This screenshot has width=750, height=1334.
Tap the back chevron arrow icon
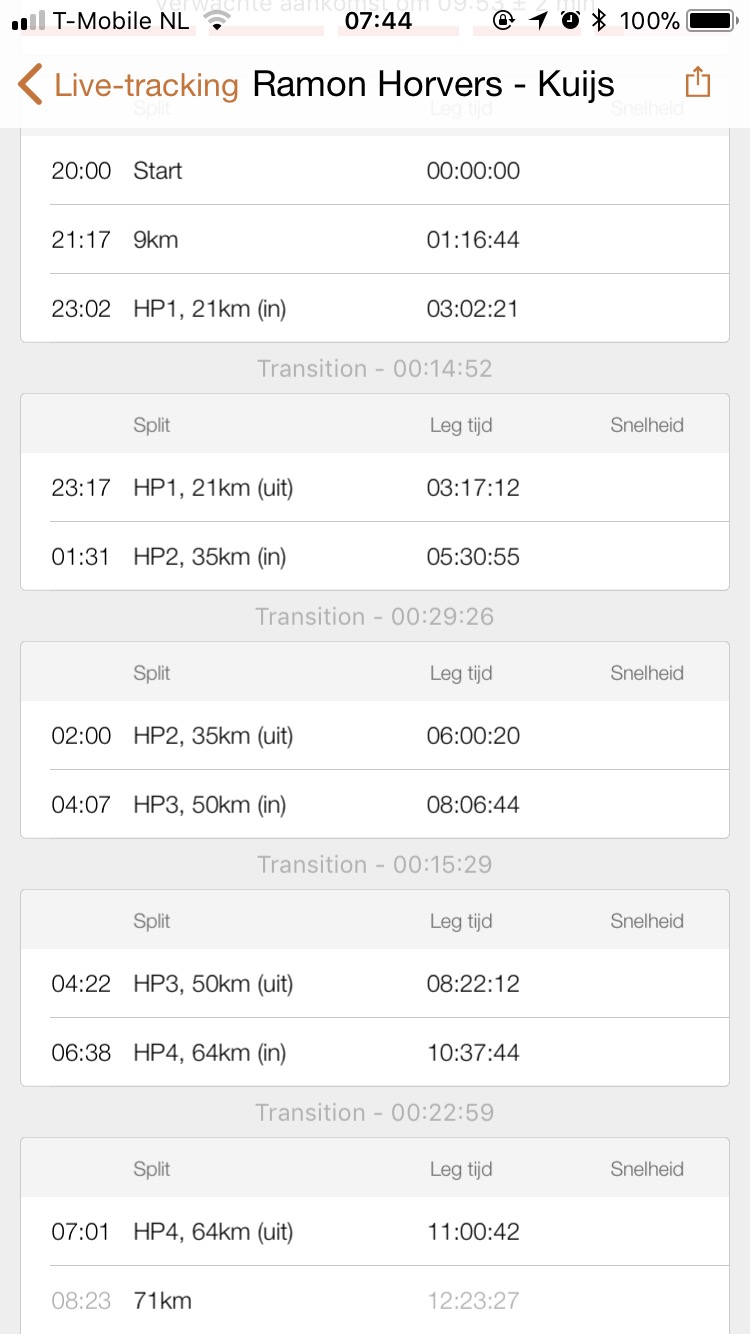[30, 85]
